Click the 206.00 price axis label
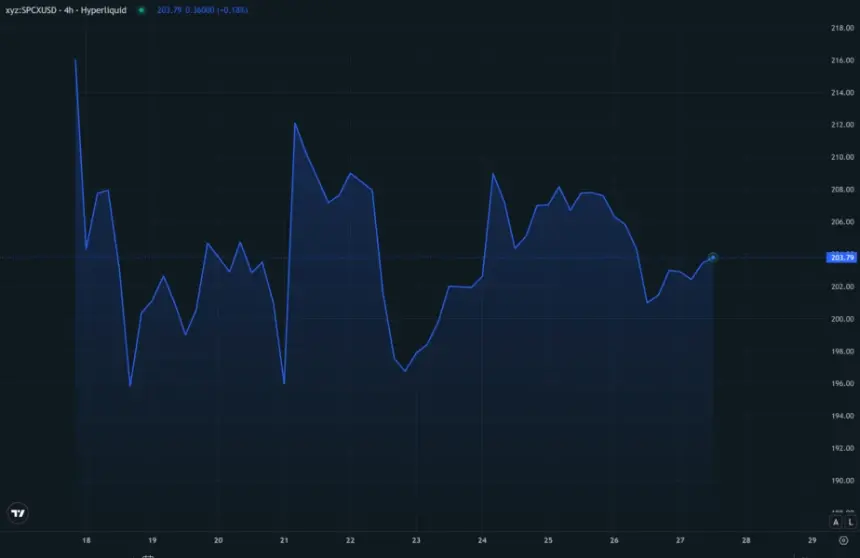Viewport: 860px width, 558px height. 842,222
